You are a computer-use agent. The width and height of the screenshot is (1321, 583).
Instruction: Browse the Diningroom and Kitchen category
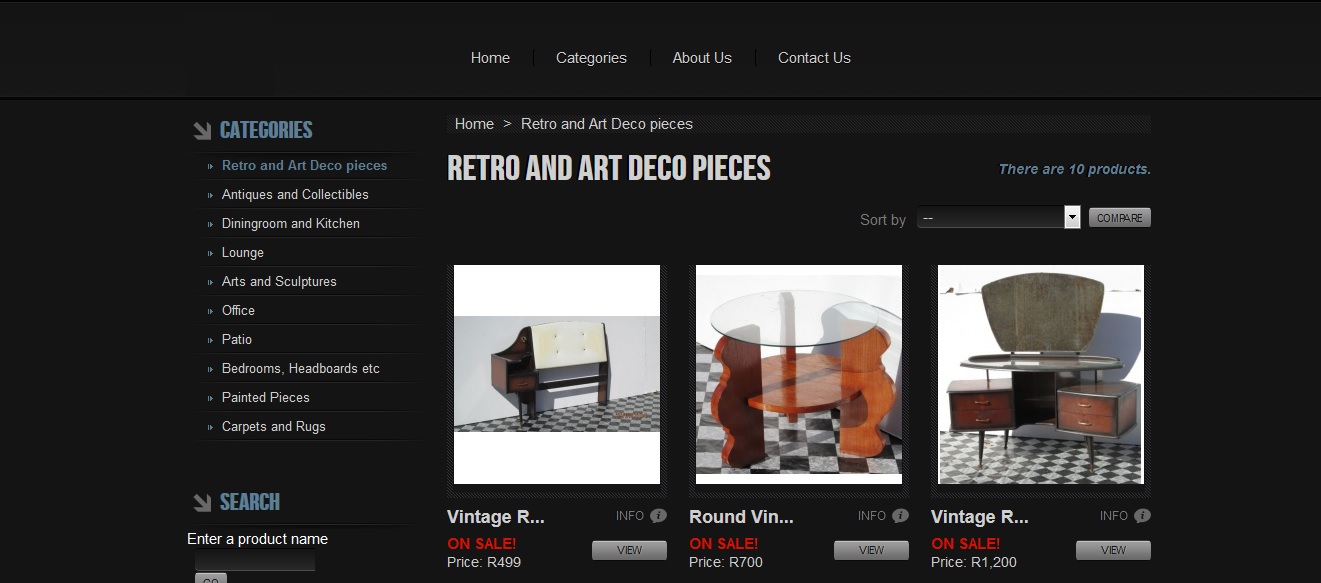coord(291,223)
